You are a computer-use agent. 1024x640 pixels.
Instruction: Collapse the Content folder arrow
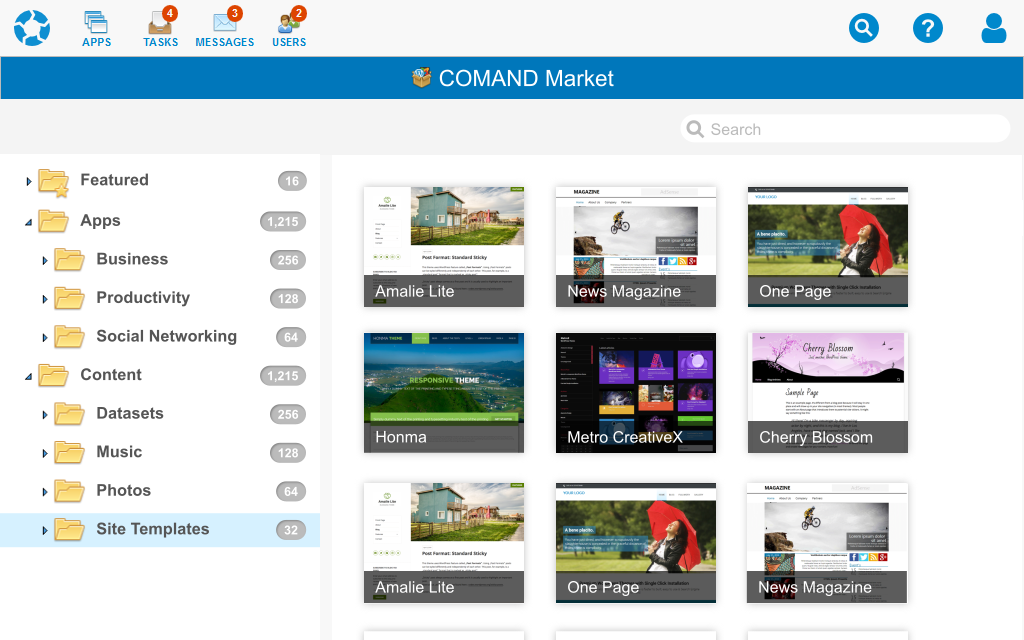28,376
